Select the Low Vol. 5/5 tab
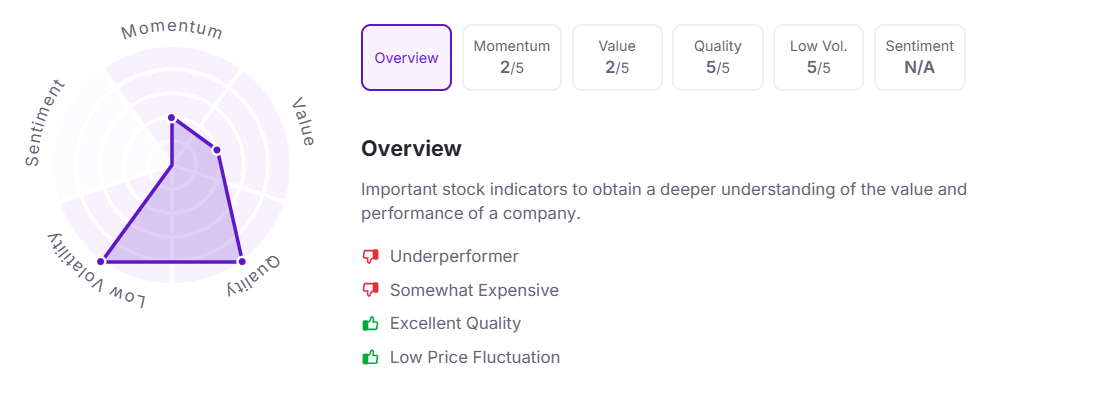The image size is (1097, 404). [819, 57]
